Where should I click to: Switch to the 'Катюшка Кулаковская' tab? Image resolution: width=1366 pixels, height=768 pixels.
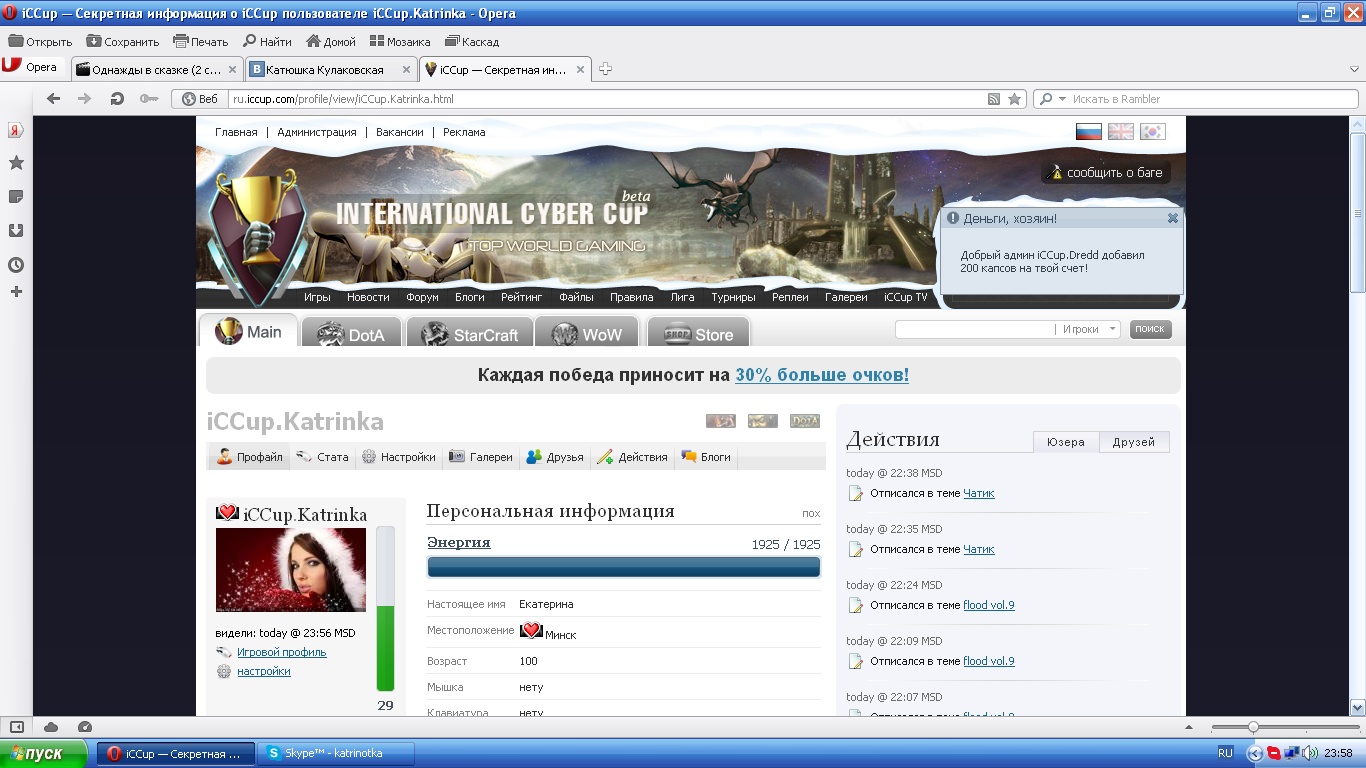coord(330,70)
